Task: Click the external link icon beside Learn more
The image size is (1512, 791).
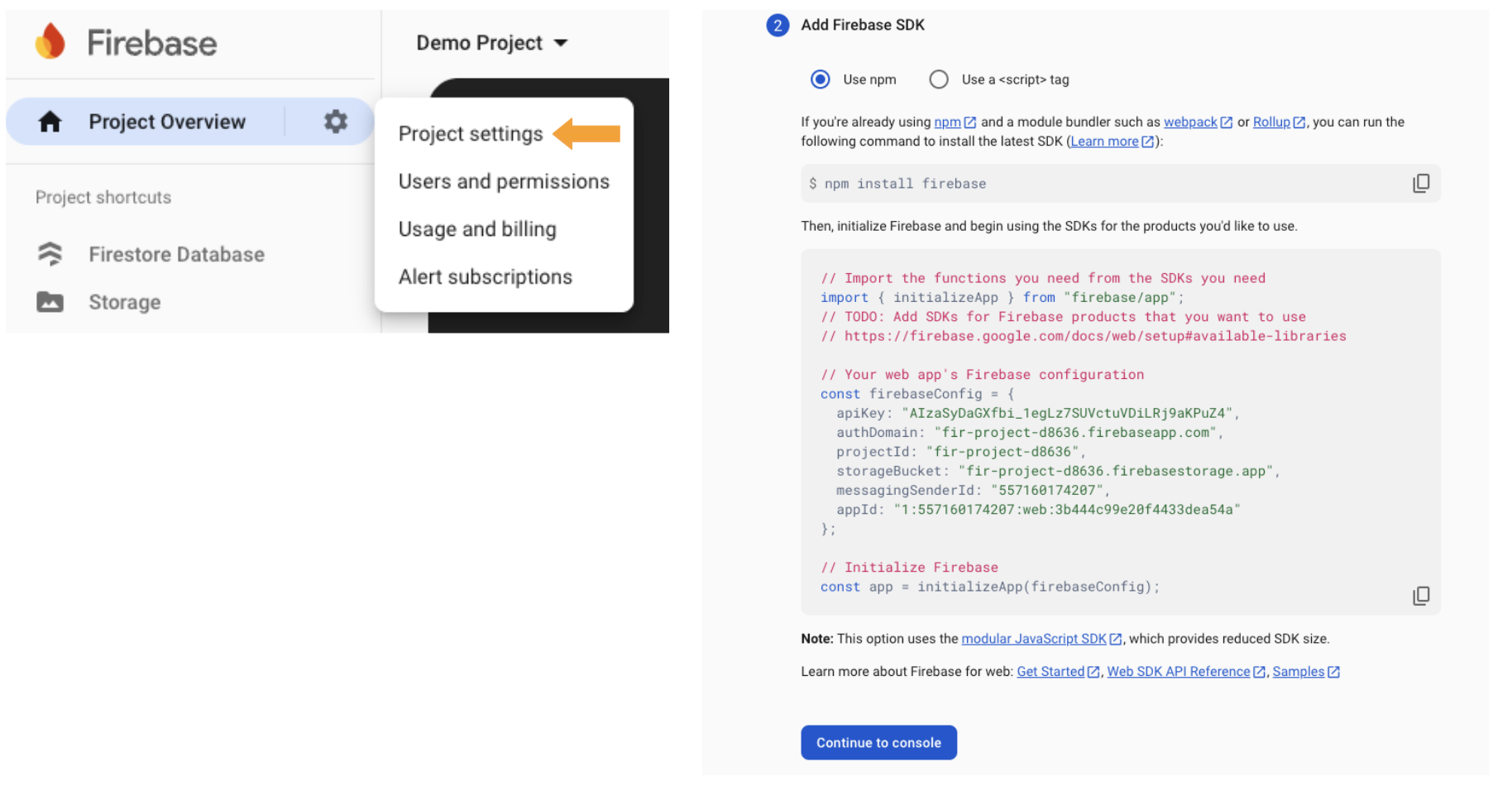Action: coord(1147,141)
